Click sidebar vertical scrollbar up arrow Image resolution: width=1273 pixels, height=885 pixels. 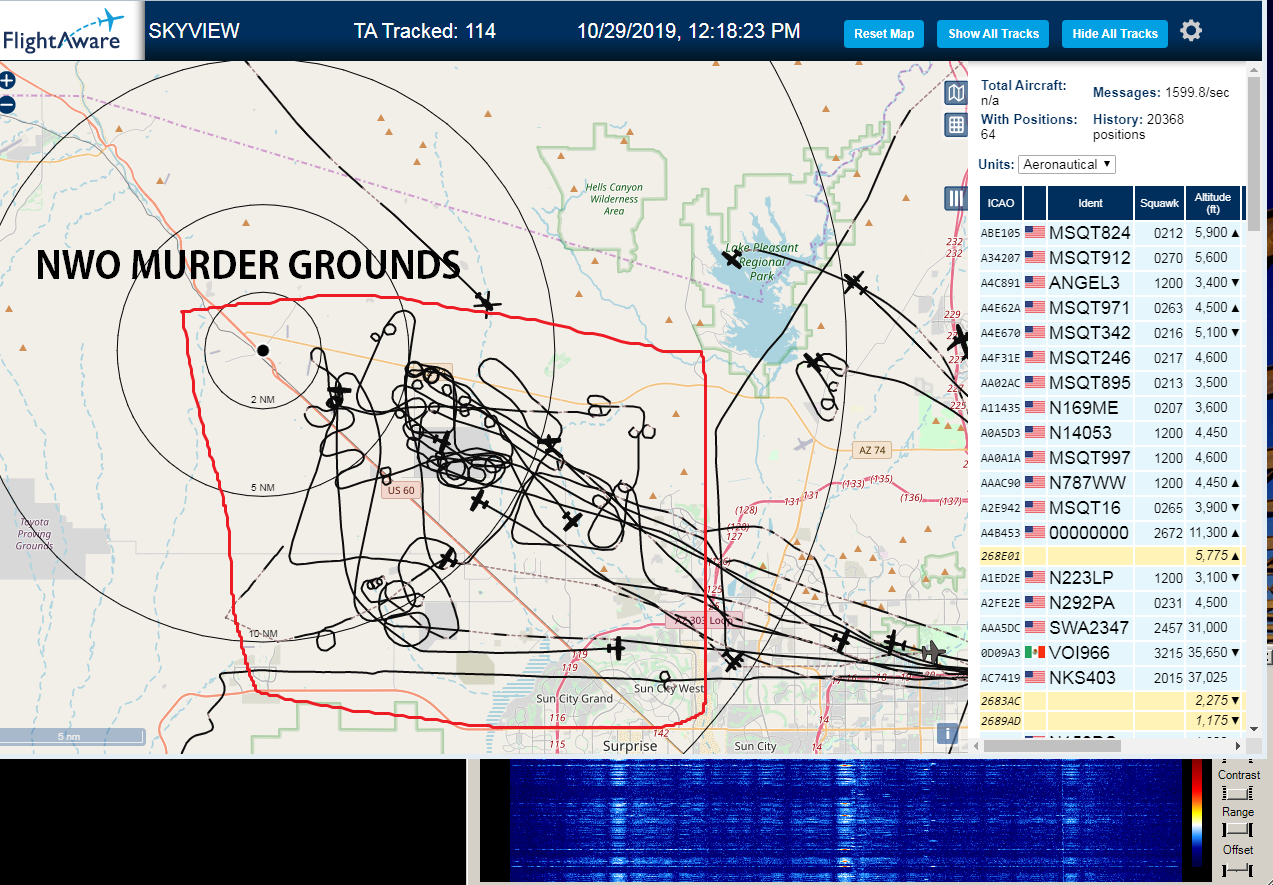point(1254,70)
